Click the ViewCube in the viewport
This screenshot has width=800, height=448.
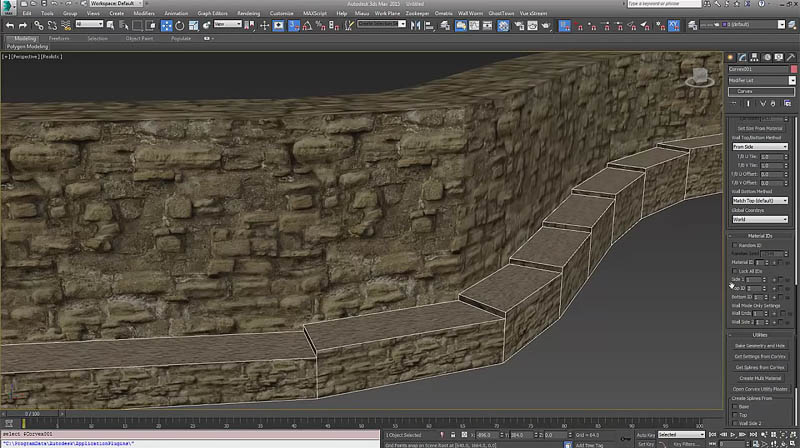click(701, 74)
